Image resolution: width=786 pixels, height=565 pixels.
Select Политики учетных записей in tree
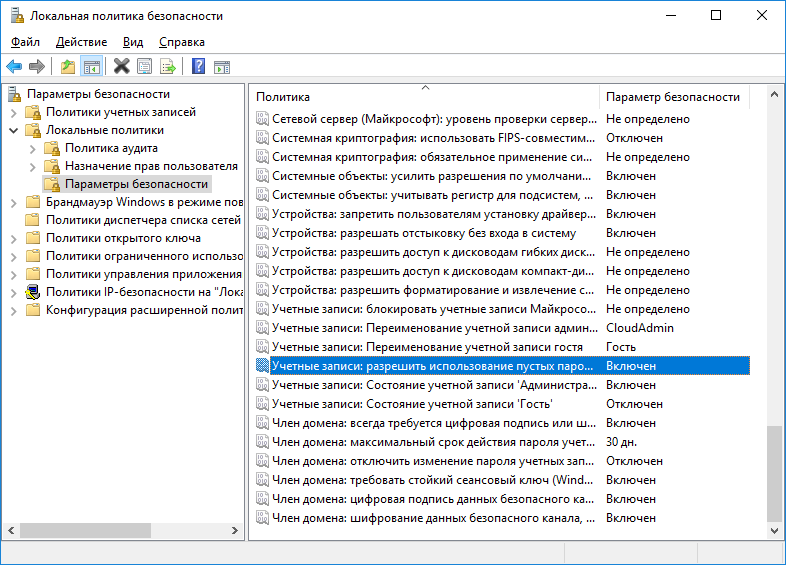[121, 112]
